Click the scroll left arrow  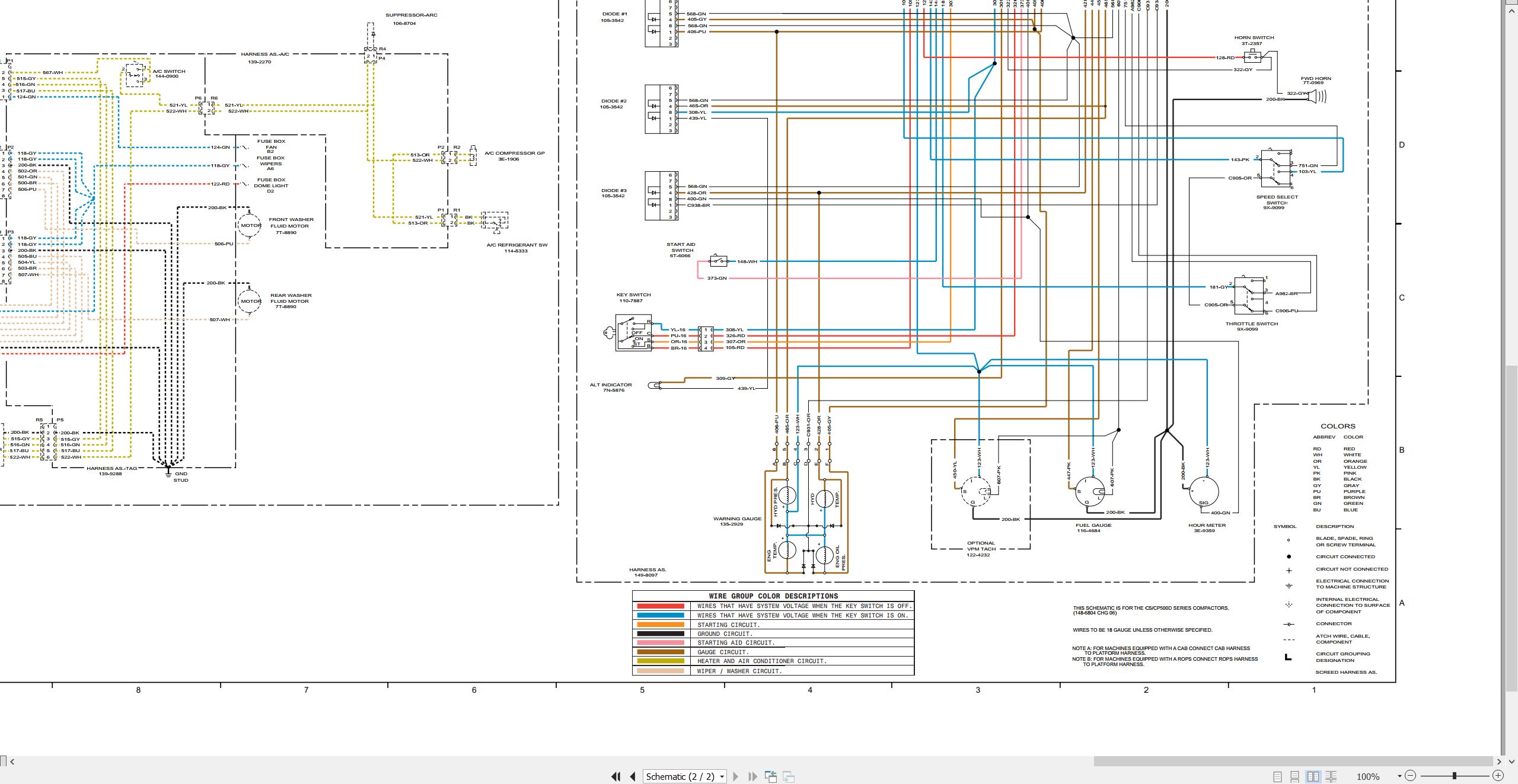pyautogui.click(x=12, y=761)
